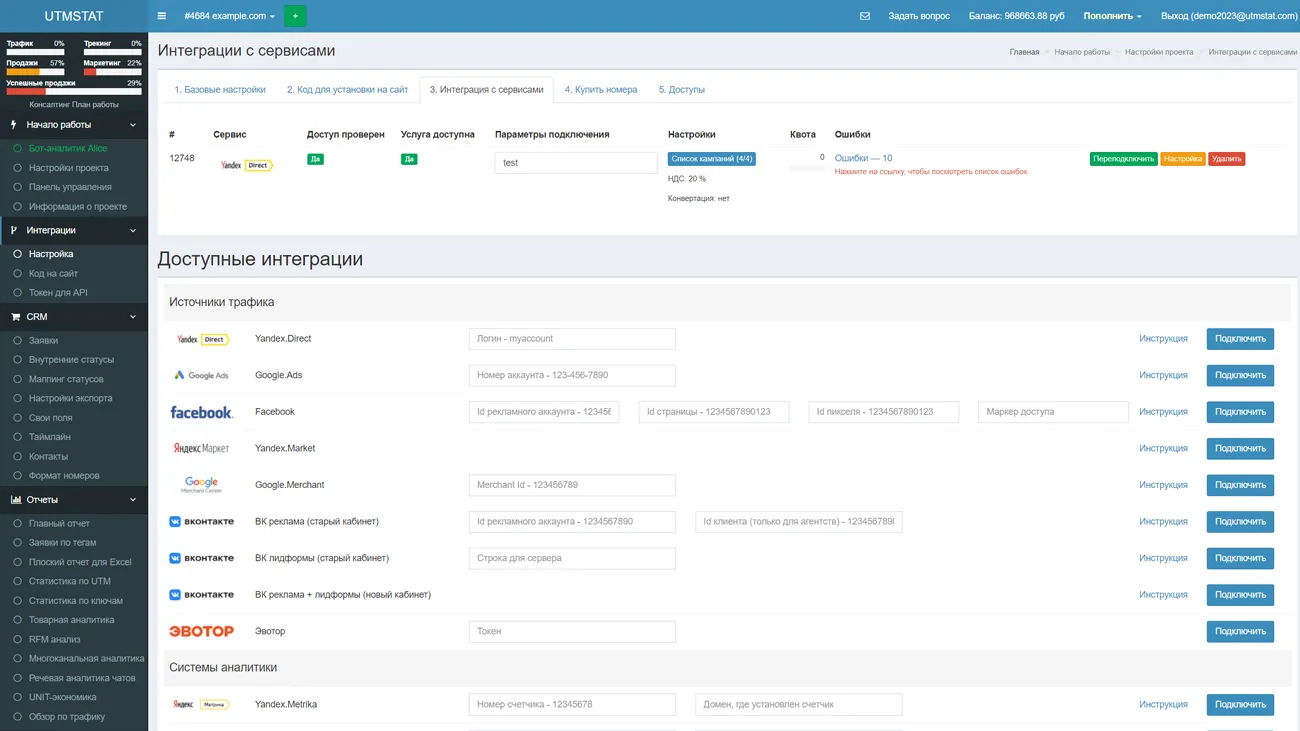Click the Facebook logo in integrations list

(x=201, y=412)
